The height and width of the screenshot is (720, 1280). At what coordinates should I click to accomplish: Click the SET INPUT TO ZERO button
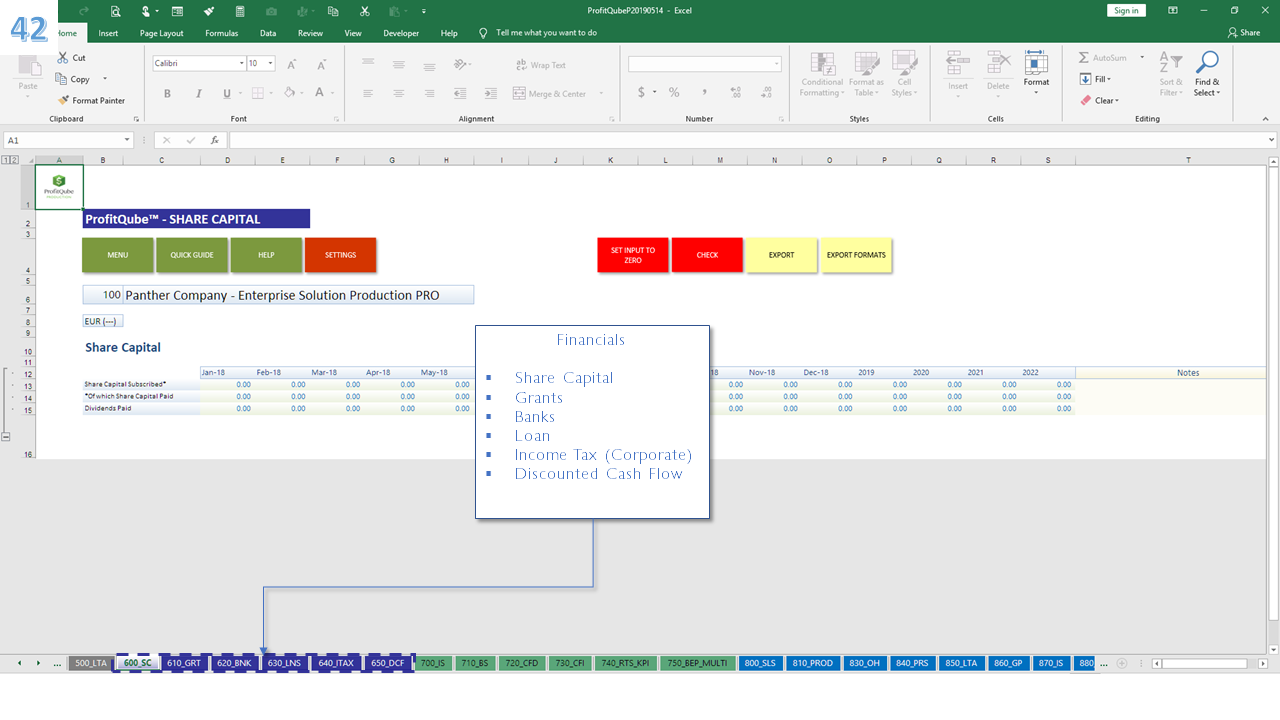[633, 255]
